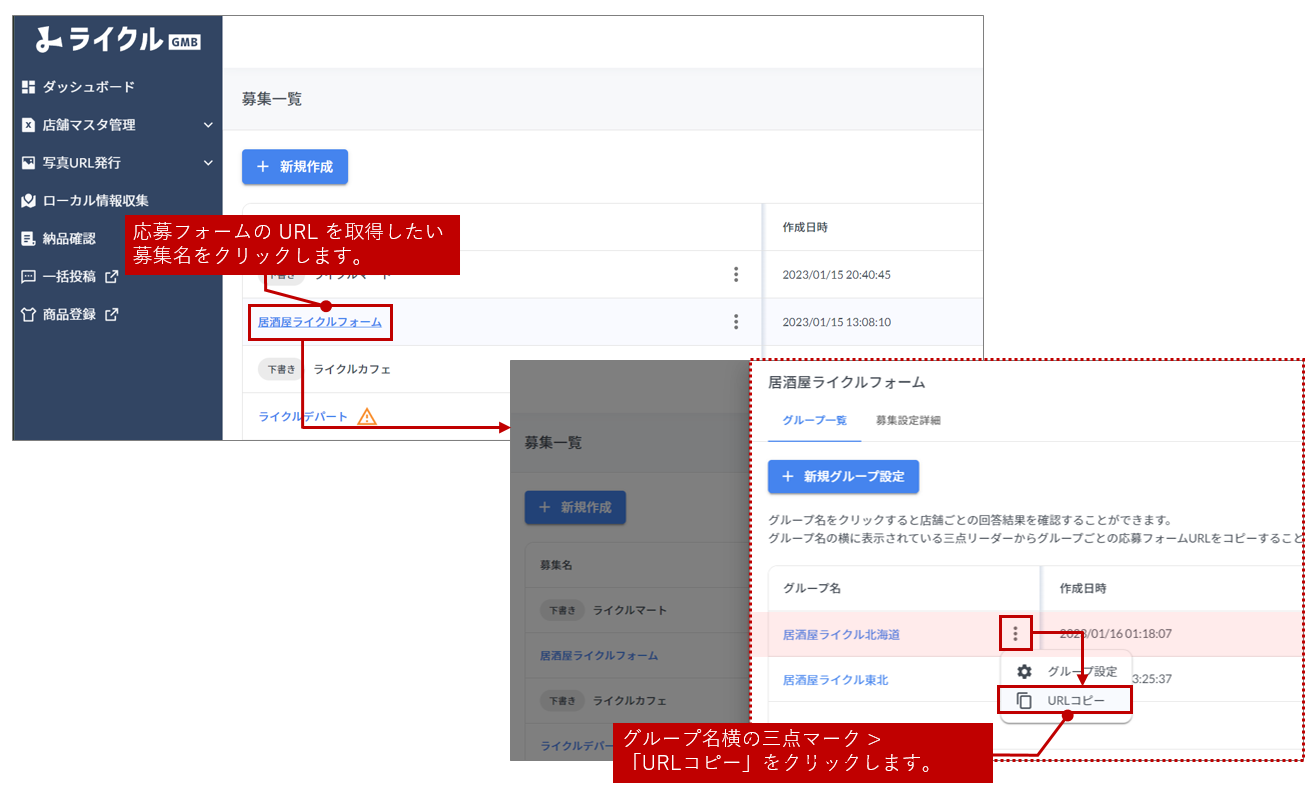This screenshot has height=796, width=1315.
Task: Open three-dot menu for ライクルマート row
Action: click(736, 274)
